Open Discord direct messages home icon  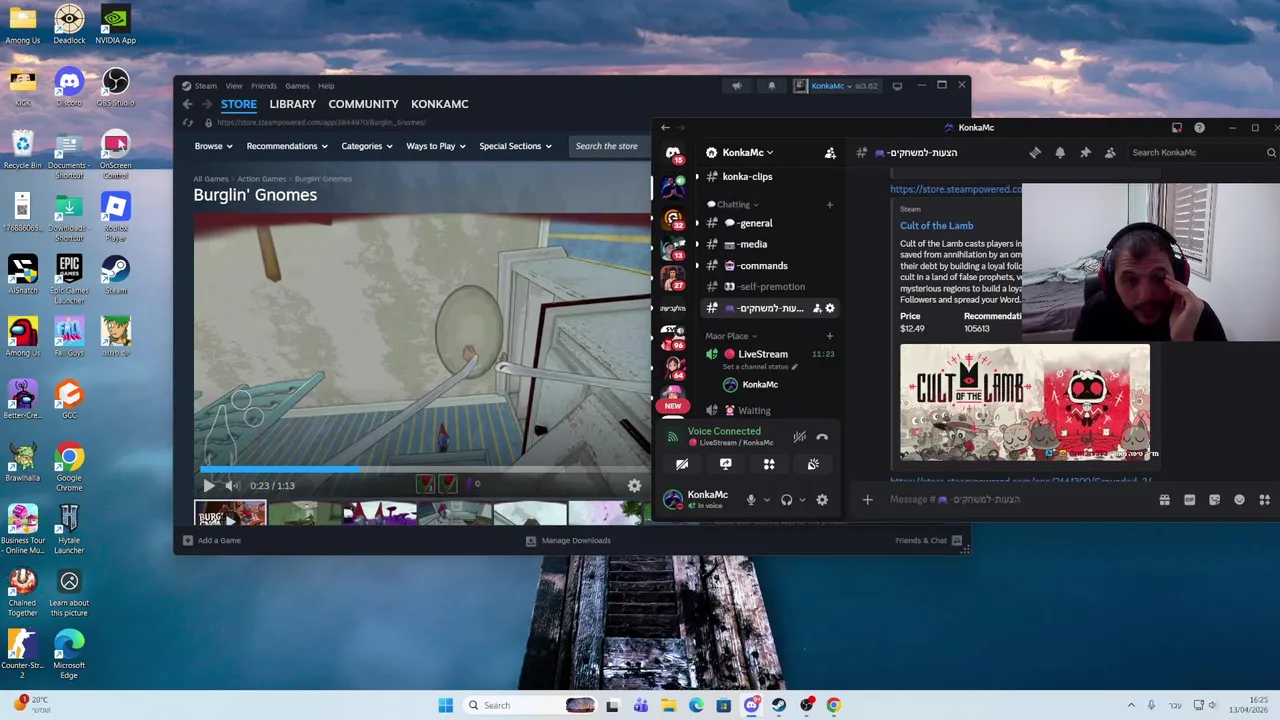pos(673,153)
